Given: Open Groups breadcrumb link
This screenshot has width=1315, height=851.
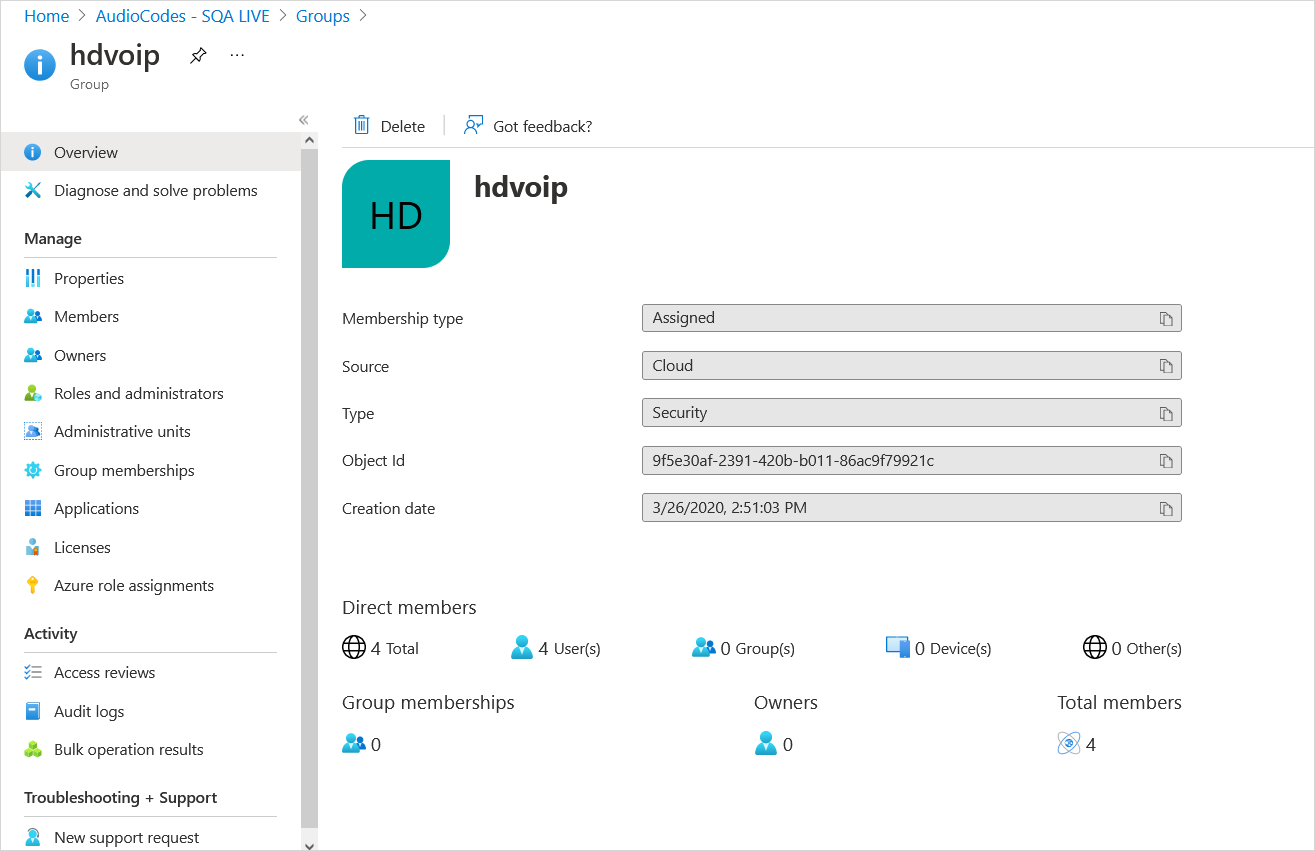Looking at the screenshot, I should pyautogui.click(x=323, y=16).
